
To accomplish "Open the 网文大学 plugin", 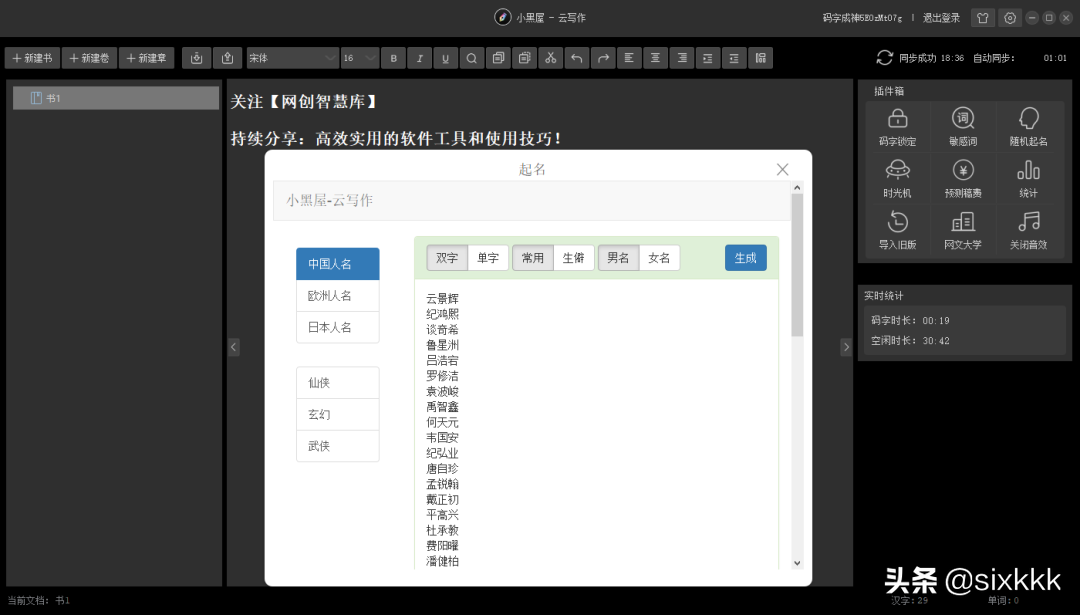I will (963, 230).
